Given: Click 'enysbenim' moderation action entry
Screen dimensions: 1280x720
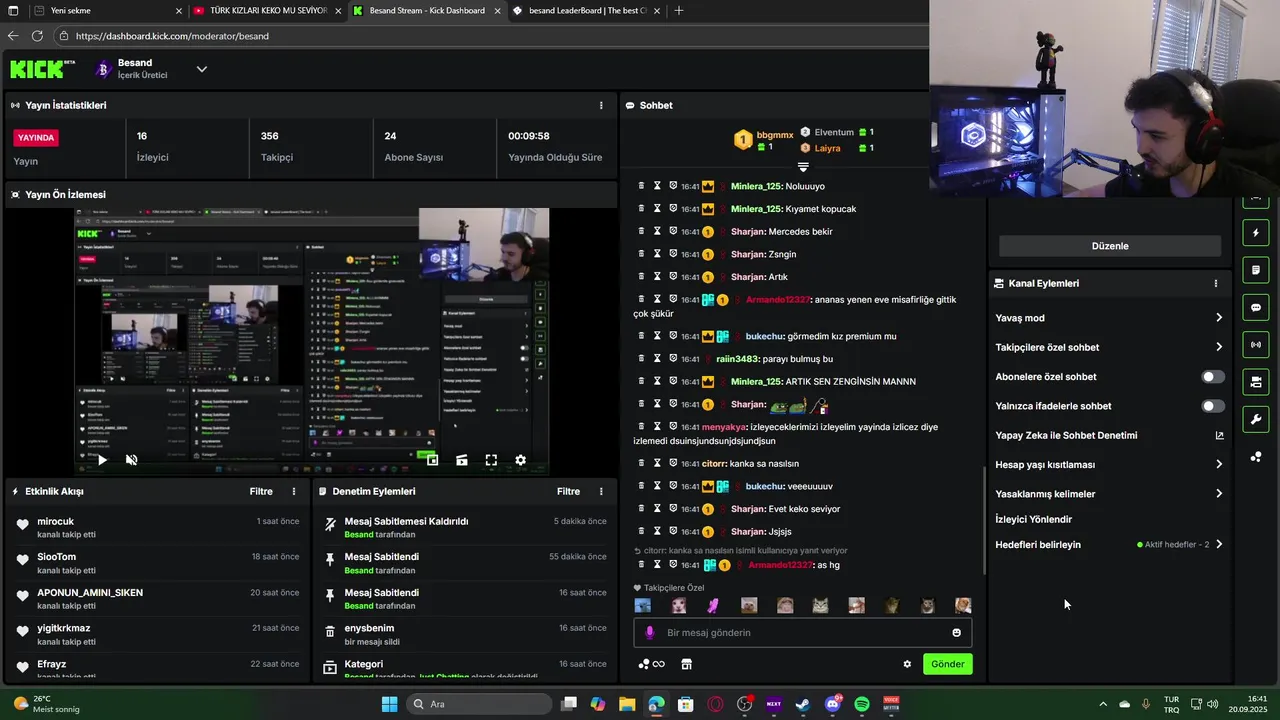Looking at the screenshot, I should pyautogui.click(x=465, y=634).
